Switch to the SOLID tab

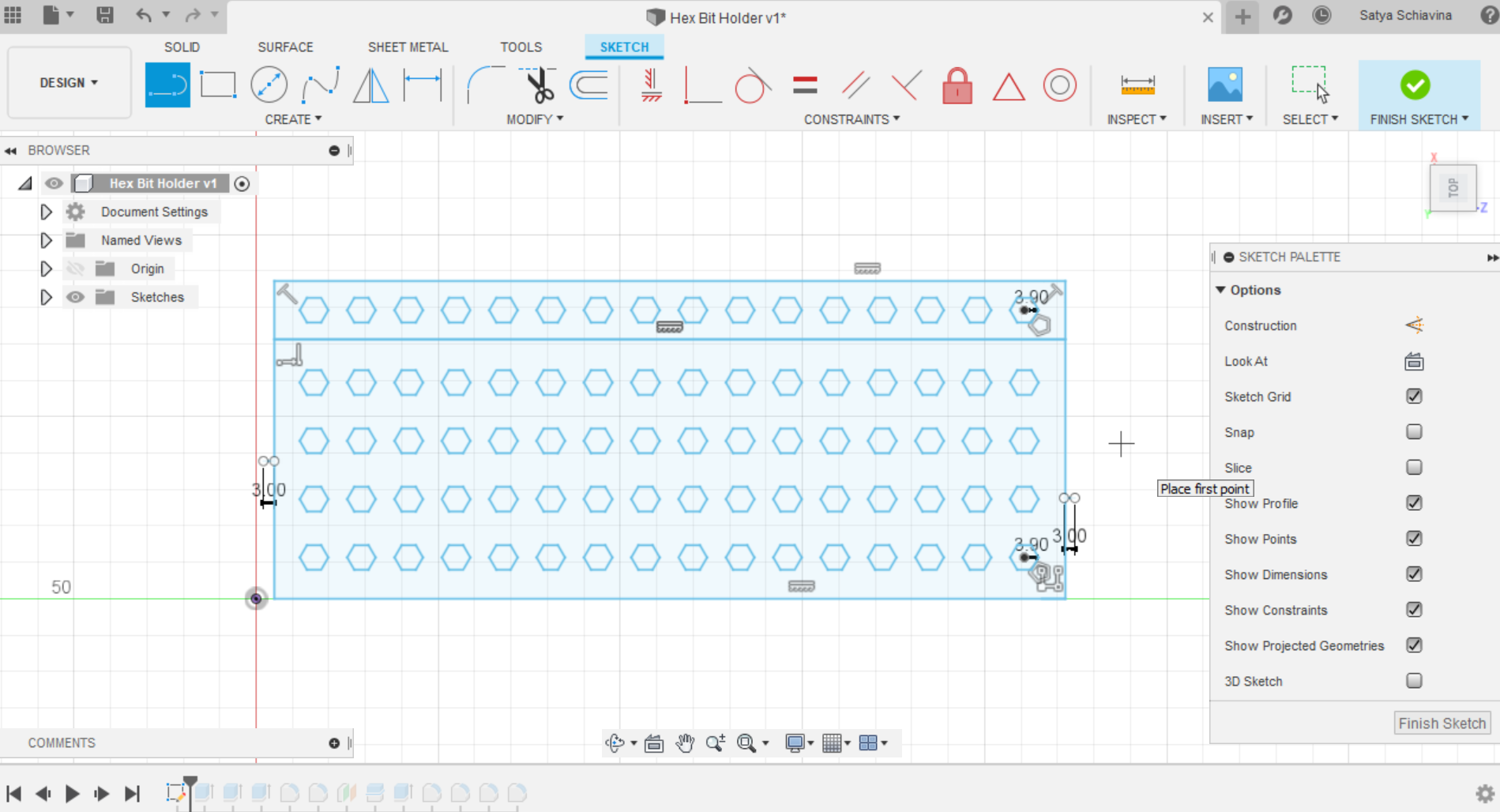(182, 47)
